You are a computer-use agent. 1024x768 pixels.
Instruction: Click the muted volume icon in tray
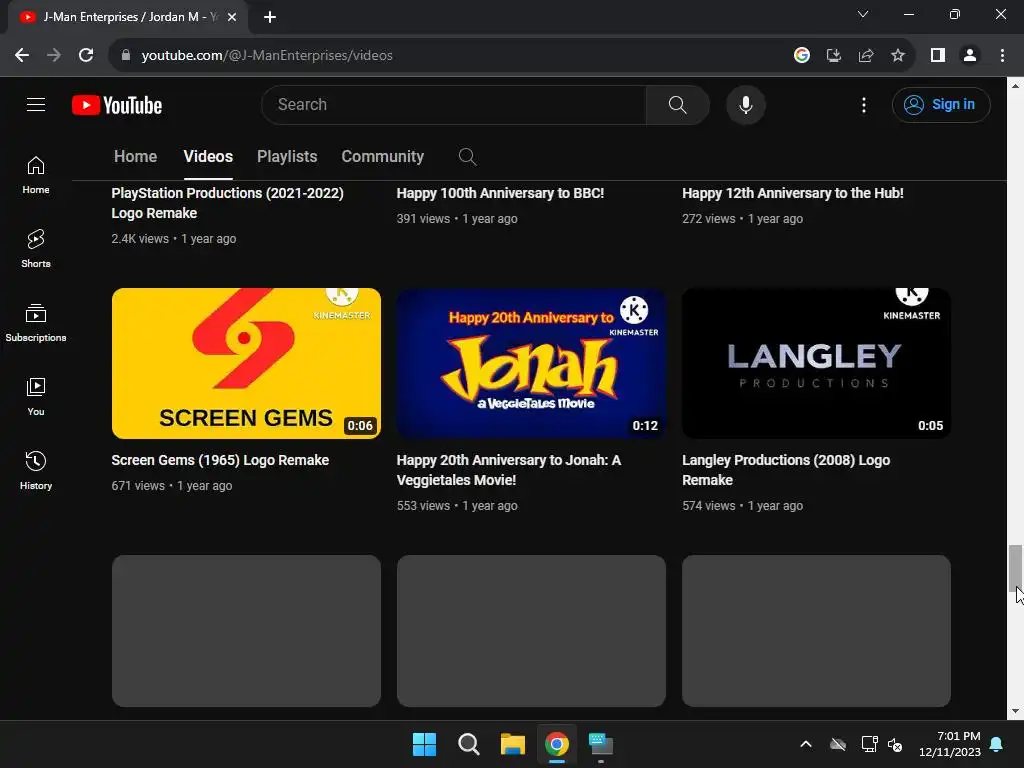895,744
